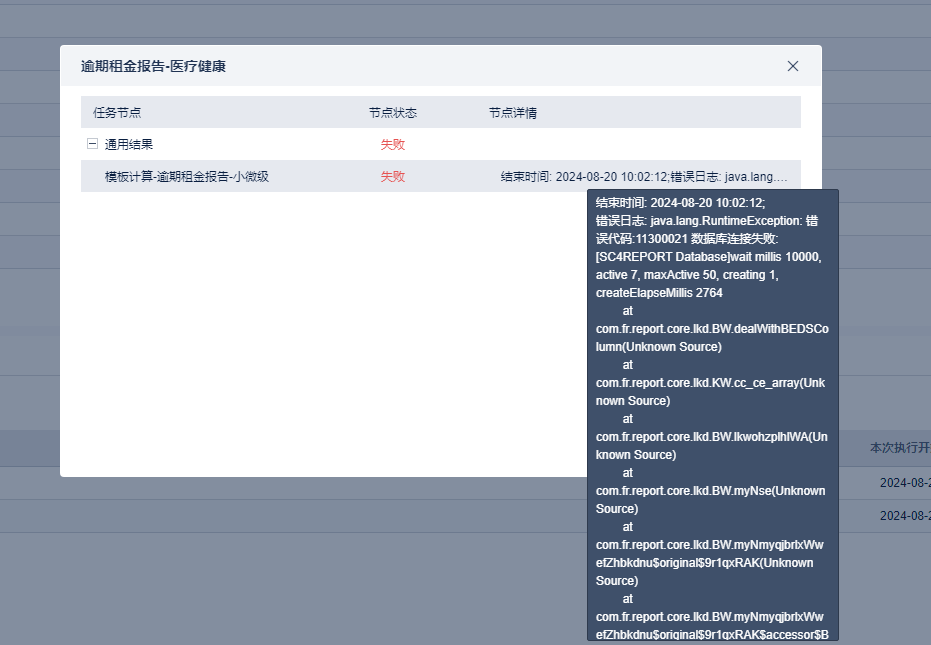Select the 模板计算-逾期租金报告-小微级 row
Screen dimensions: 931x645
pyautogui.click(x=441, y=176)
